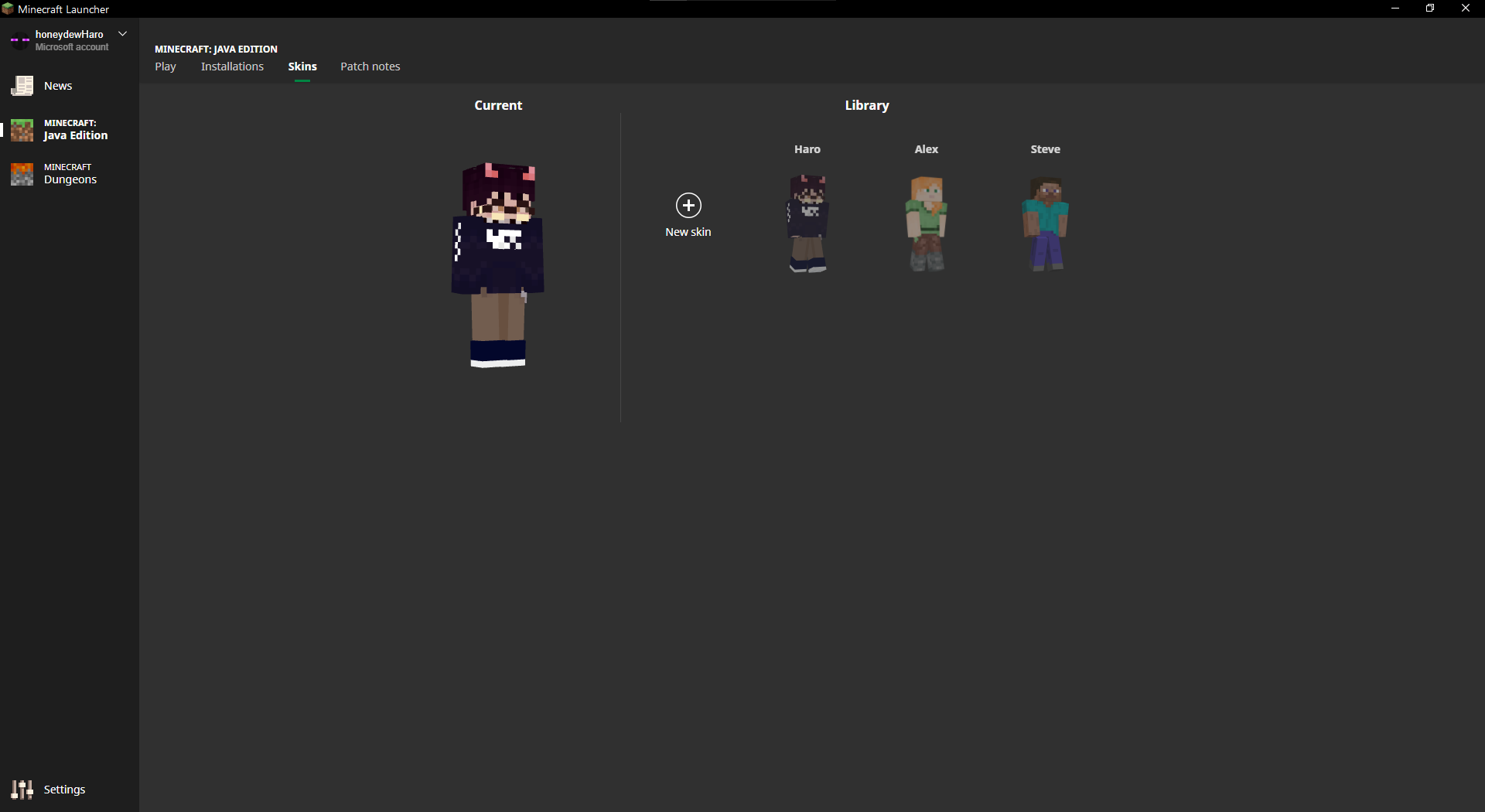This screenshot has height=812, width=1485.
Task: Expand the account dropdown chevron
Action: (x=122, y=34)
